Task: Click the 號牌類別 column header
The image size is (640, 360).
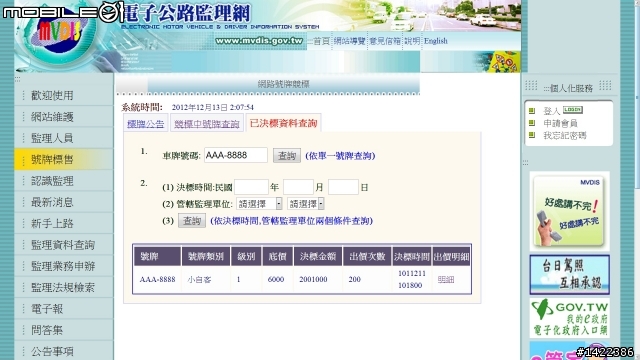Action: 206,256
